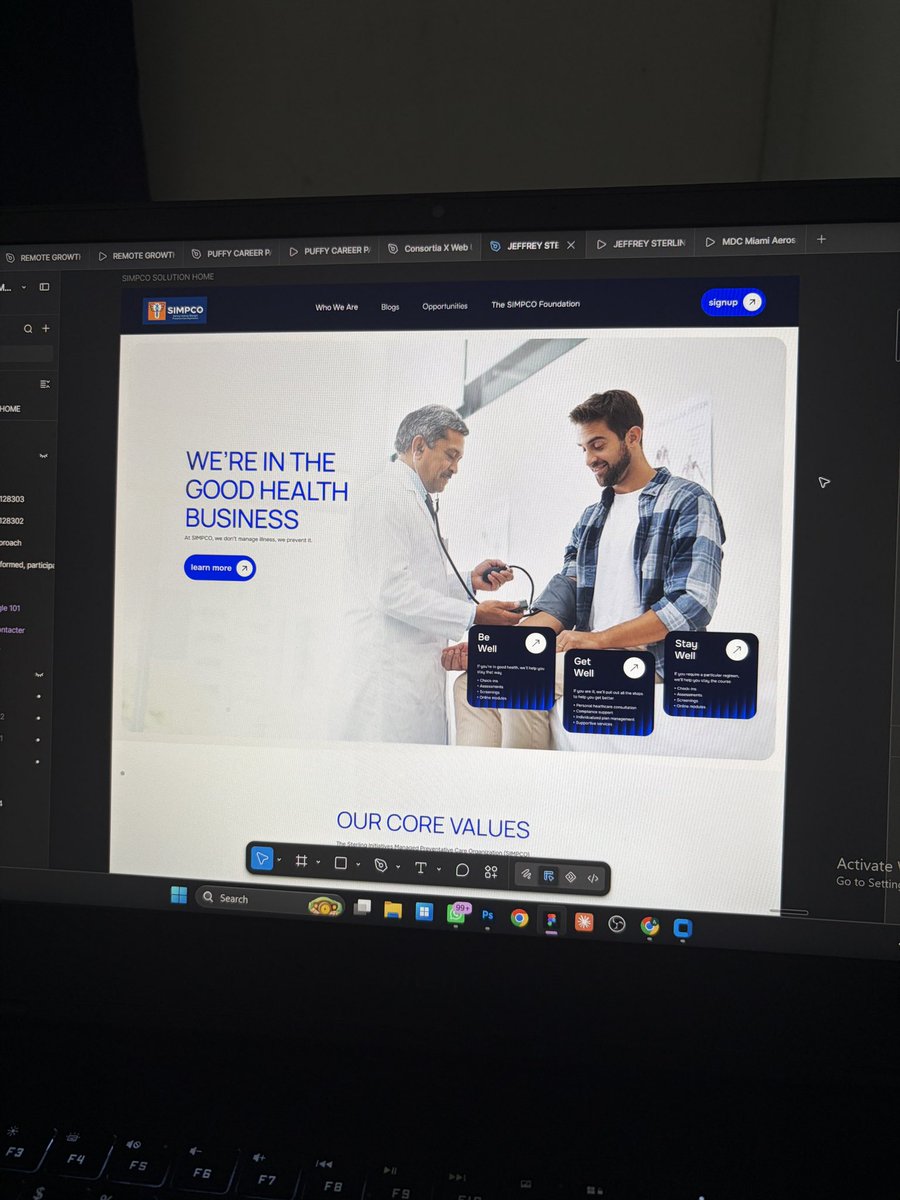Click Who We Are nav link
Image resolution: width=900 pixels, height=1200 pixels.
(x=337, y=307)
